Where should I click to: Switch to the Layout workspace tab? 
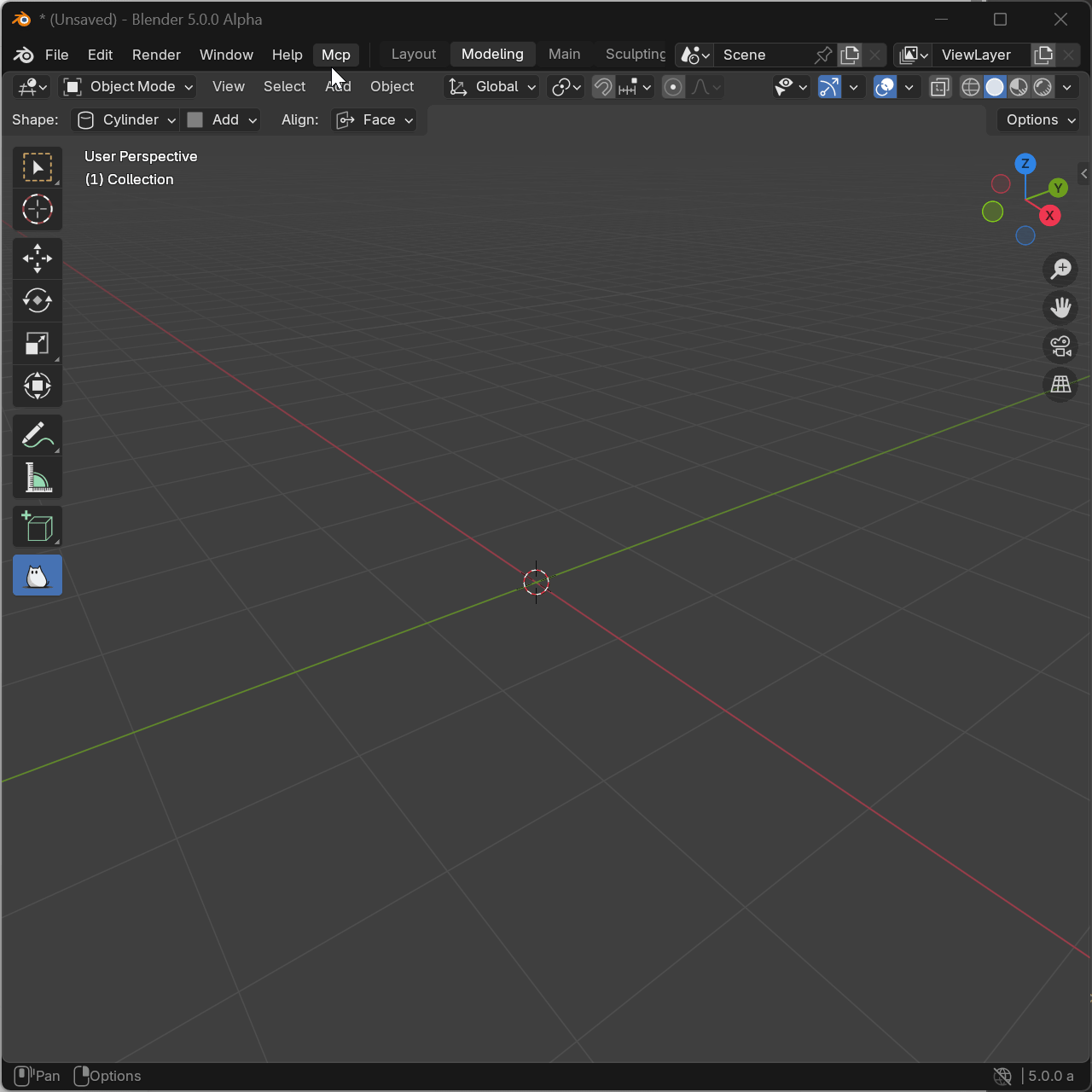tap(414, 55)
